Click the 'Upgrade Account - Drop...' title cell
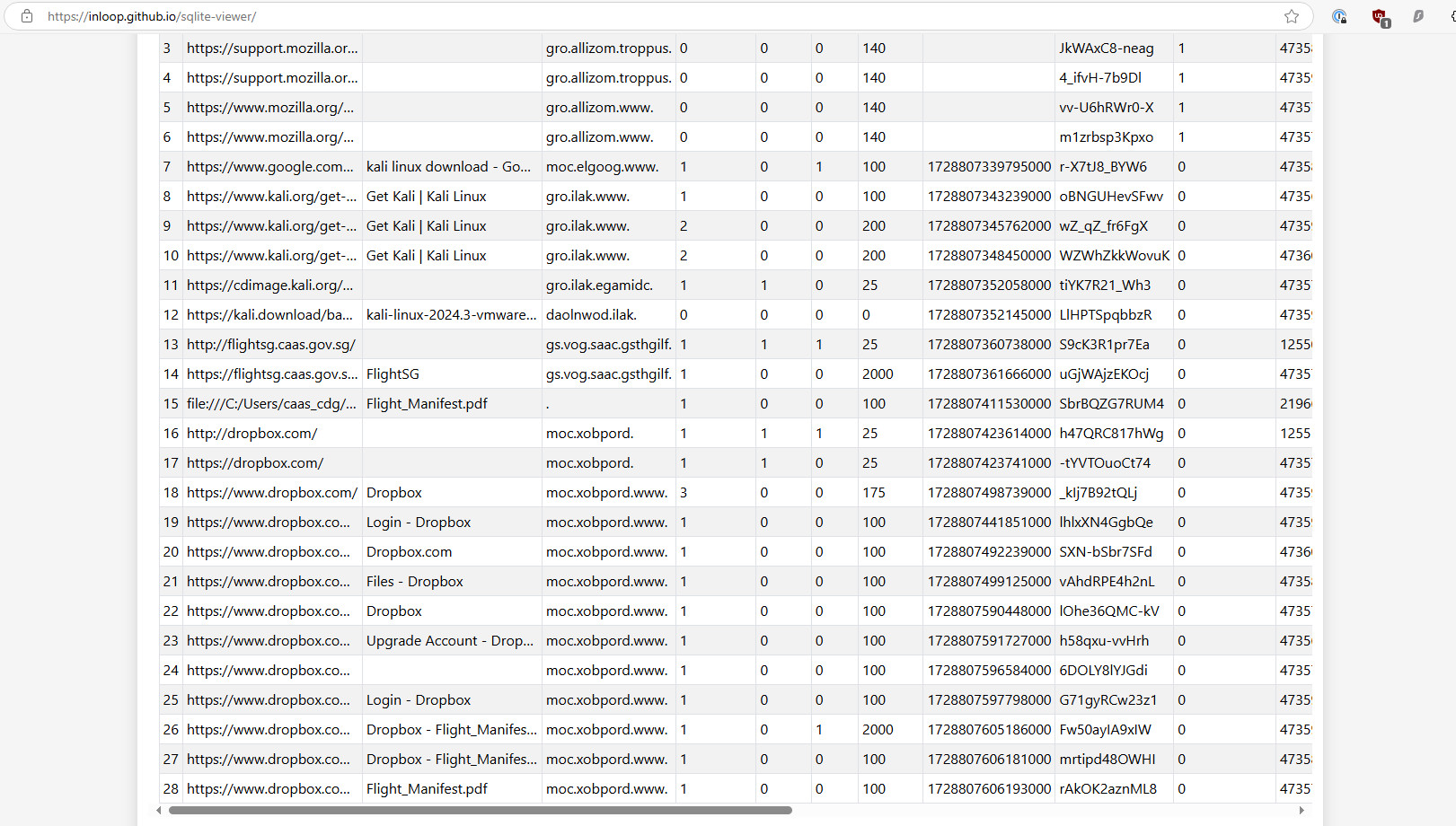The height and width of the screenshot is (826, 1456). tap(449, 641)
